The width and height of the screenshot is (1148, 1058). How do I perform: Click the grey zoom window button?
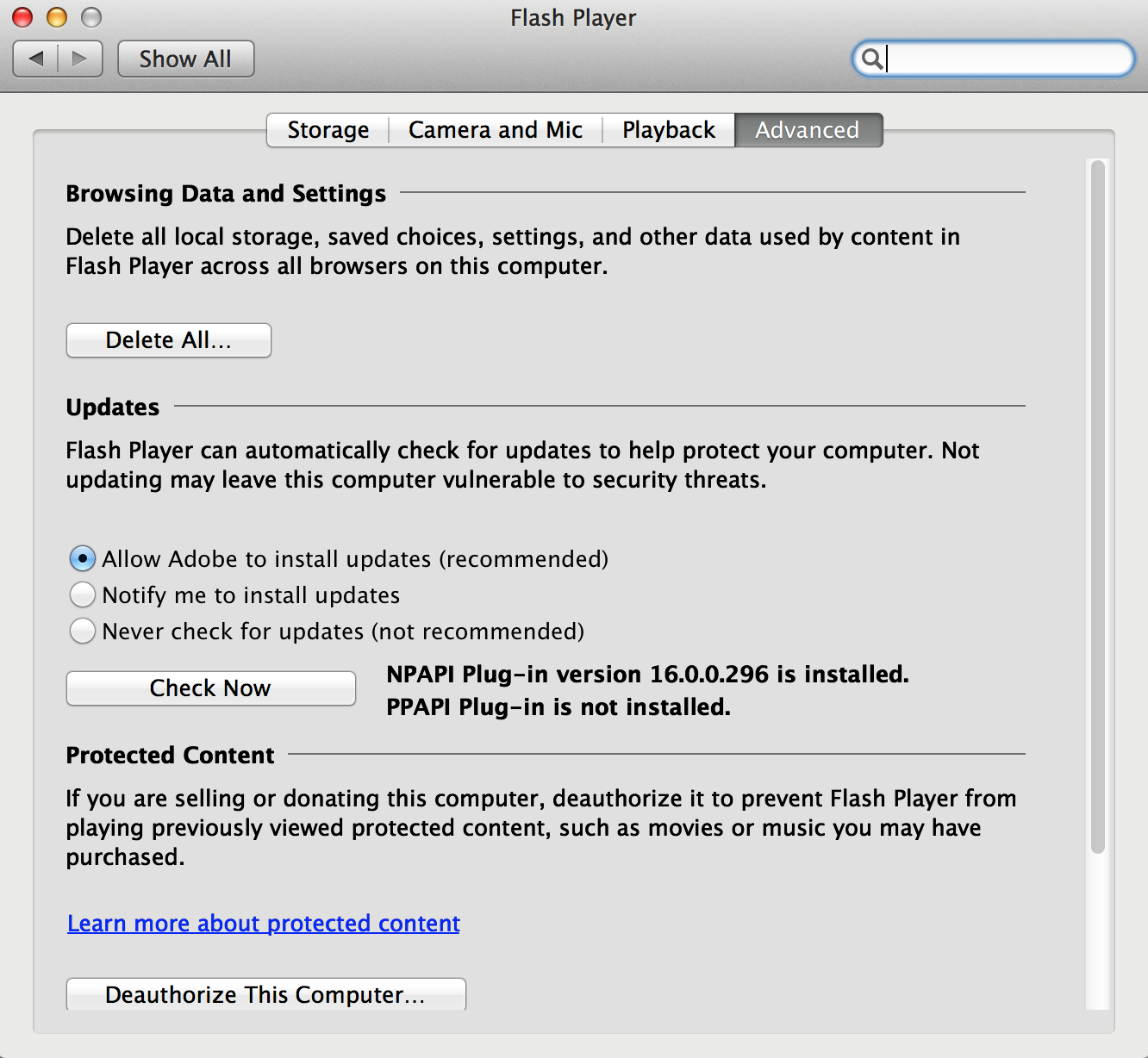tap(91, 17)
